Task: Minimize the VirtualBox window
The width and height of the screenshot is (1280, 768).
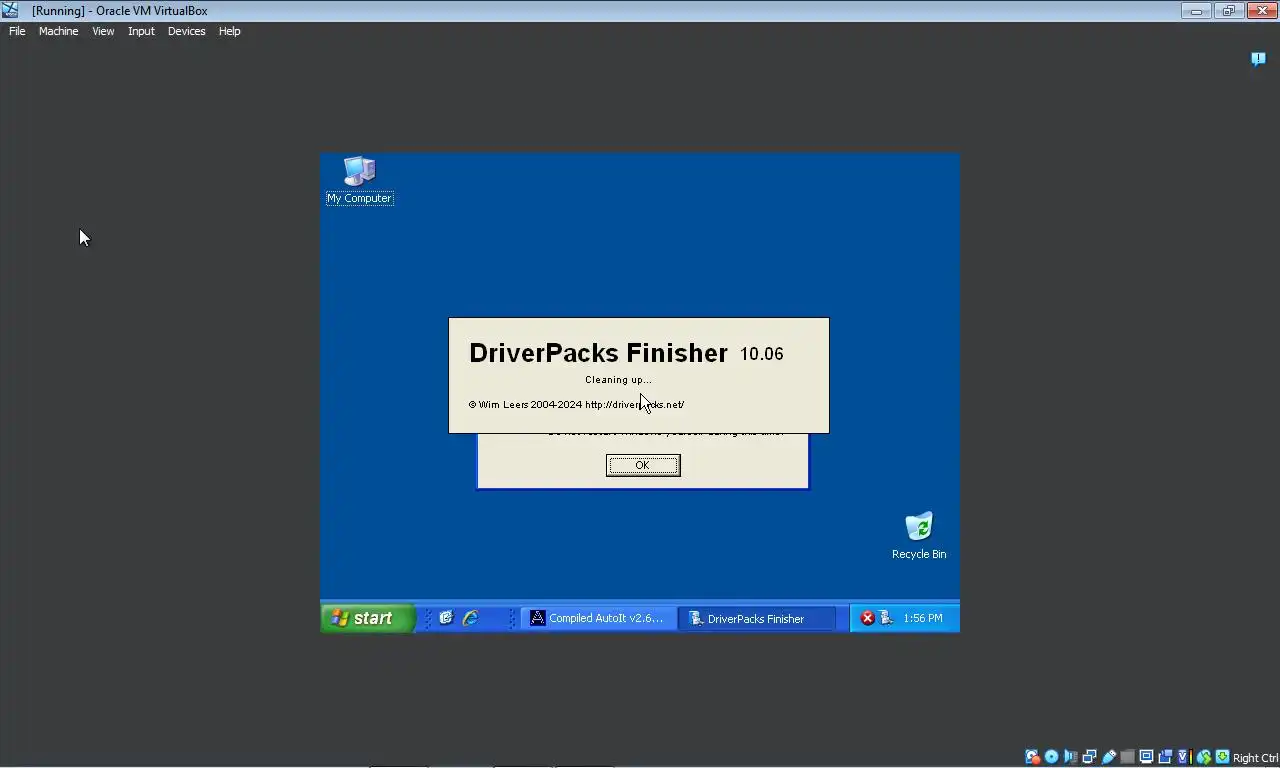Action: tap(1196, 10)
